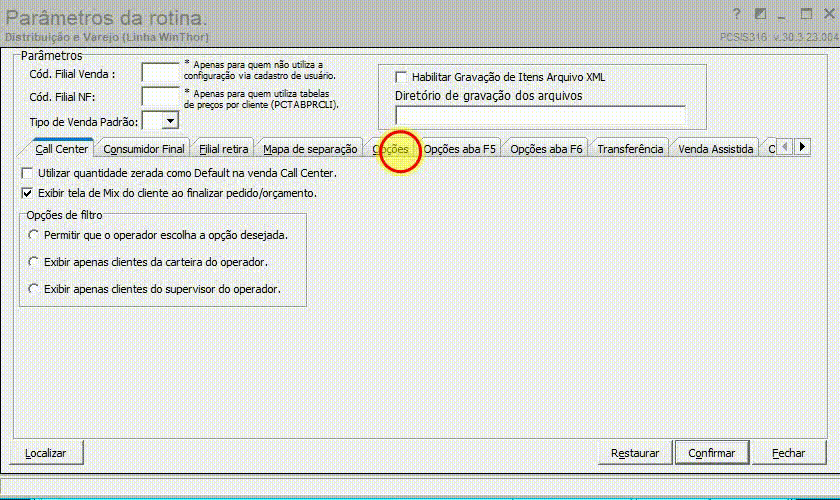Select Exibir apenas clientes do supervisor option

pos(33,289)
